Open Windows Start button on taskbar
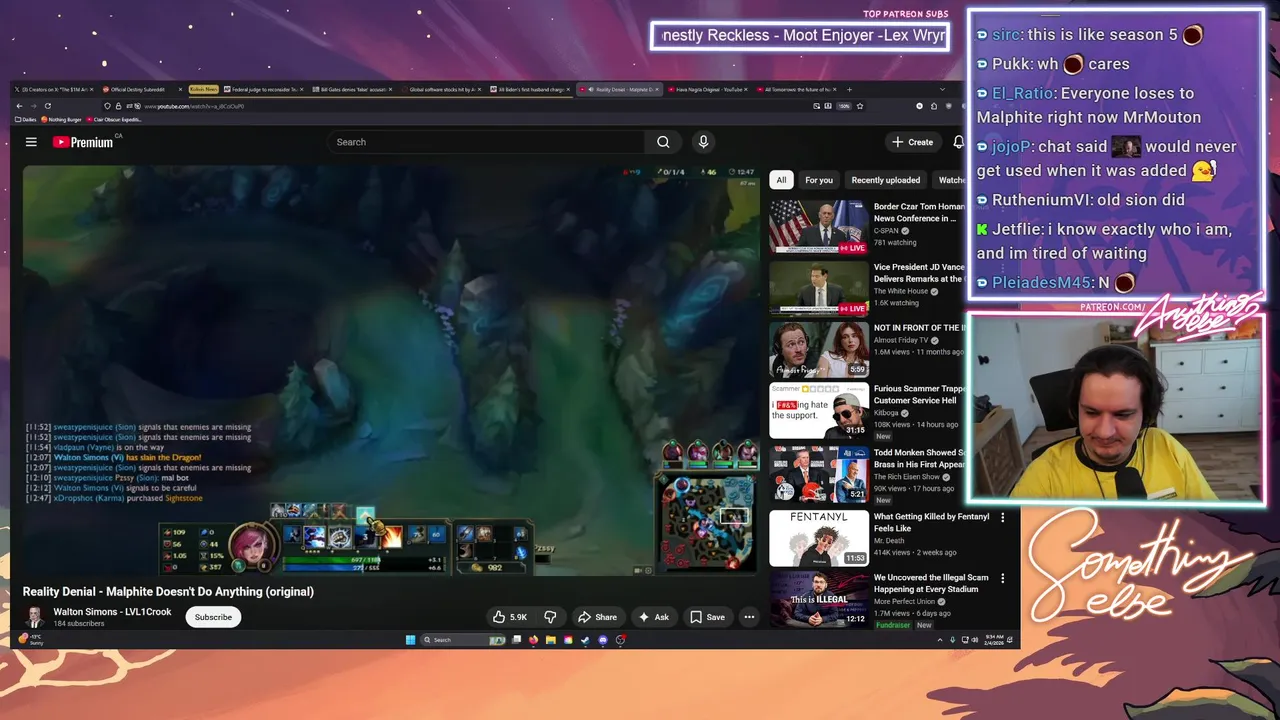The image size is (1280, 720). [x=410, y=640]
